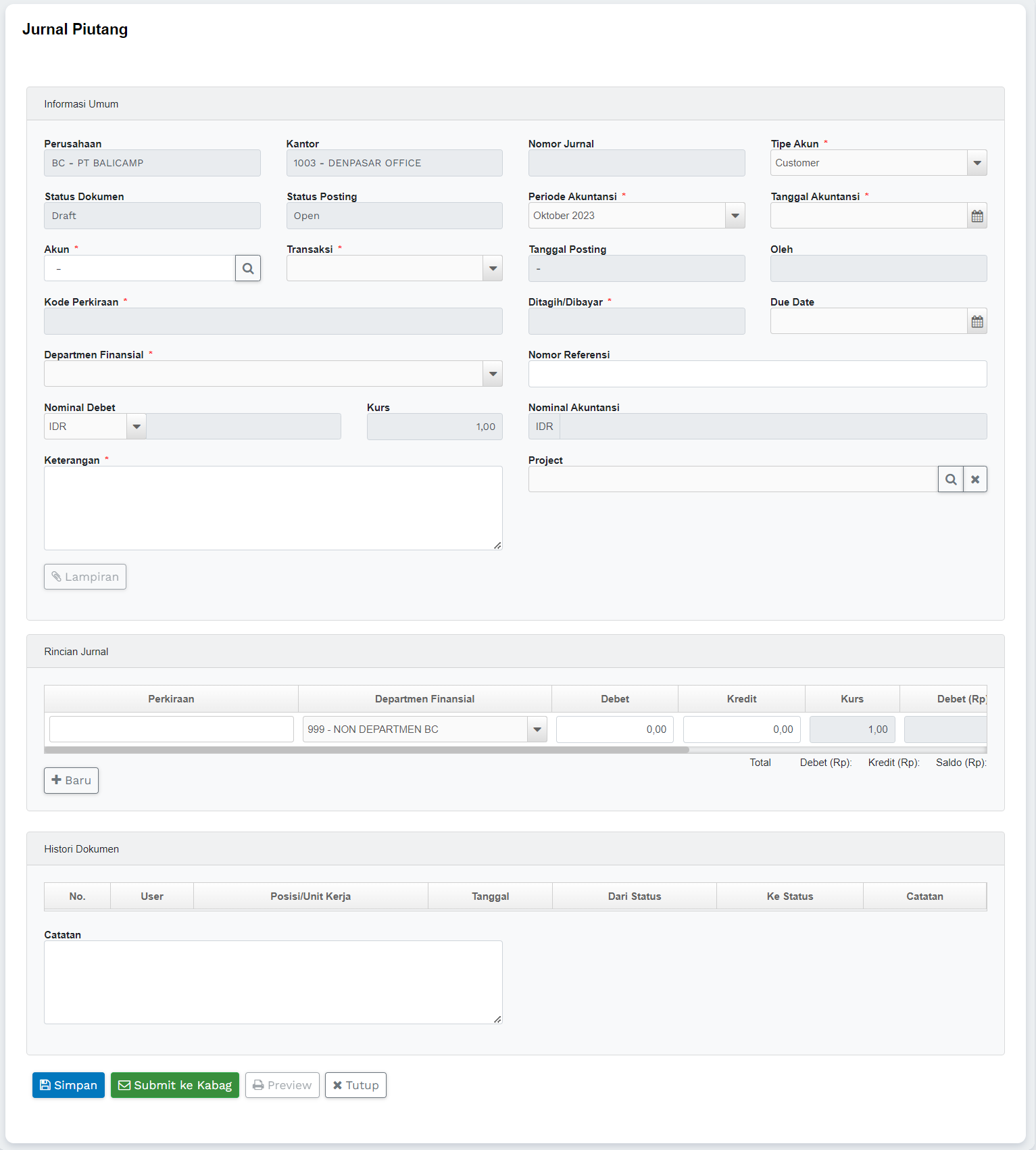Close the form with Tutup

coord(355,1085)
